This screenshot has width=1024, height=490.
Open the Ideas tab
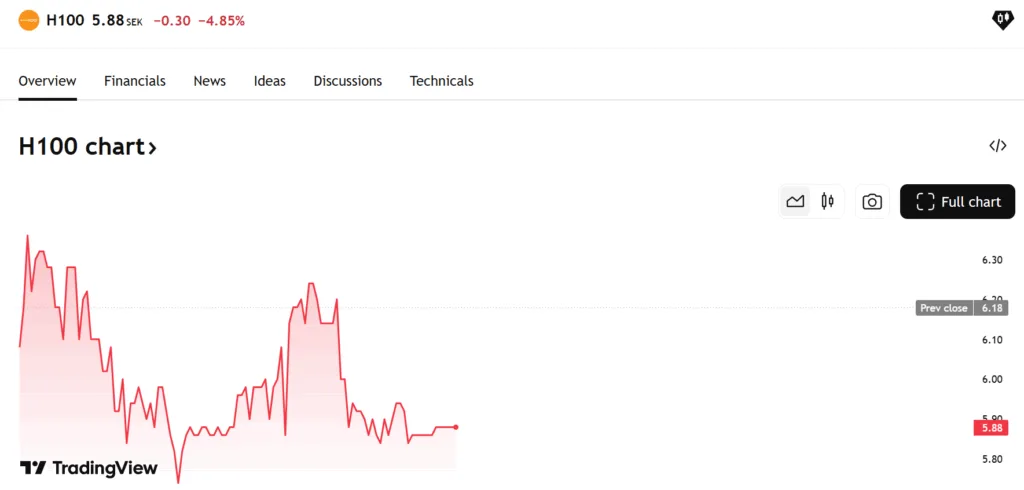click(270, 81)
